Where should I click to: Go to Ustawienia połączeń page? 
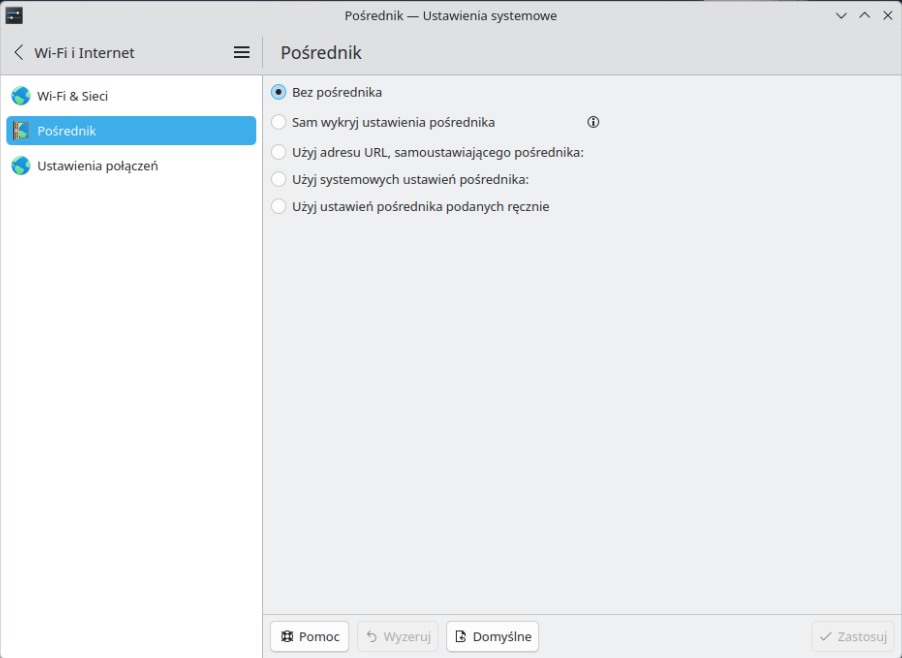97,166
